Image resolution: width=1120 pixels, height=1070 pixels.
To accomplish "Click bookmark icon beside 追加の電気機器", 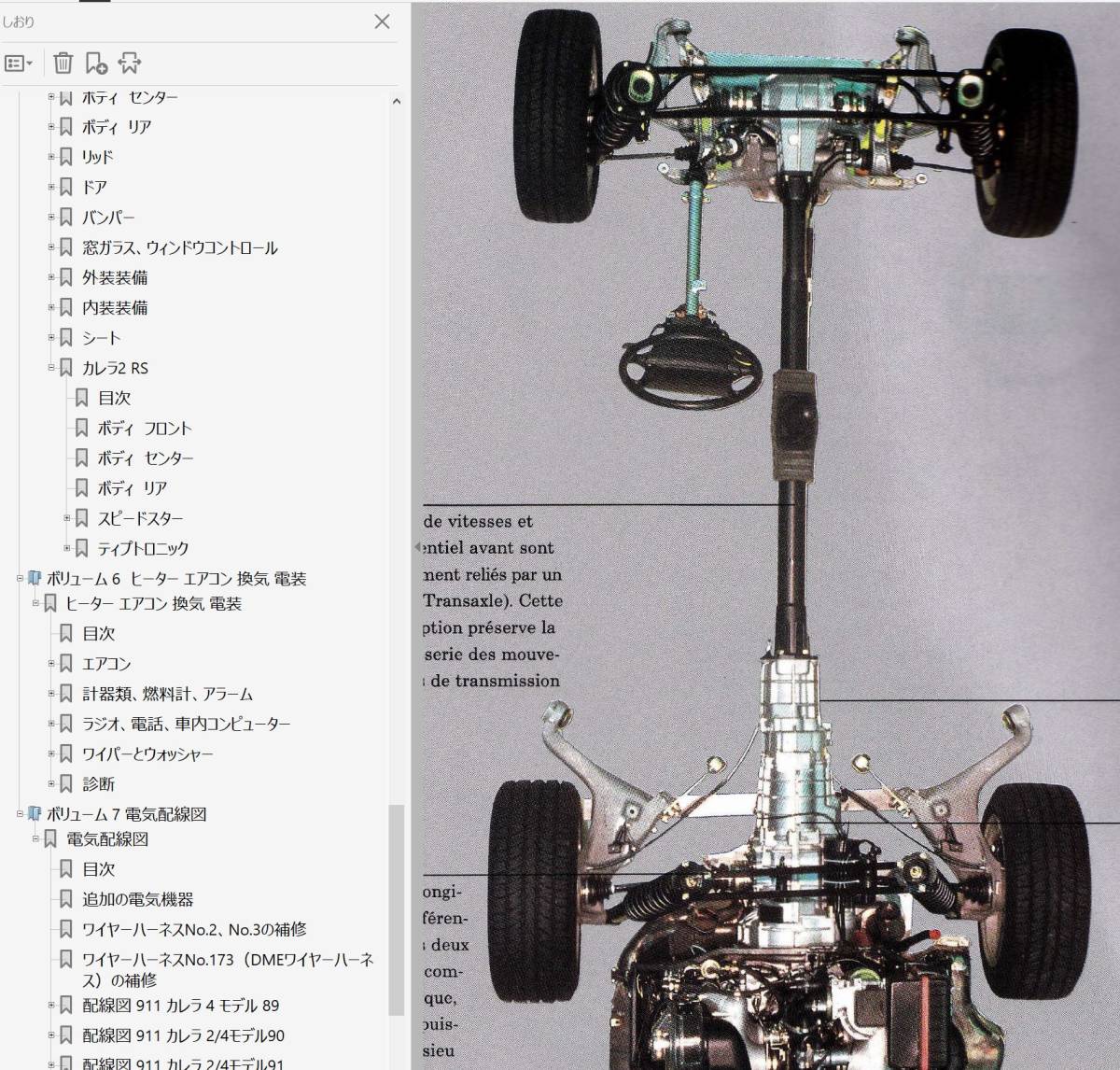I will (66, 899).
